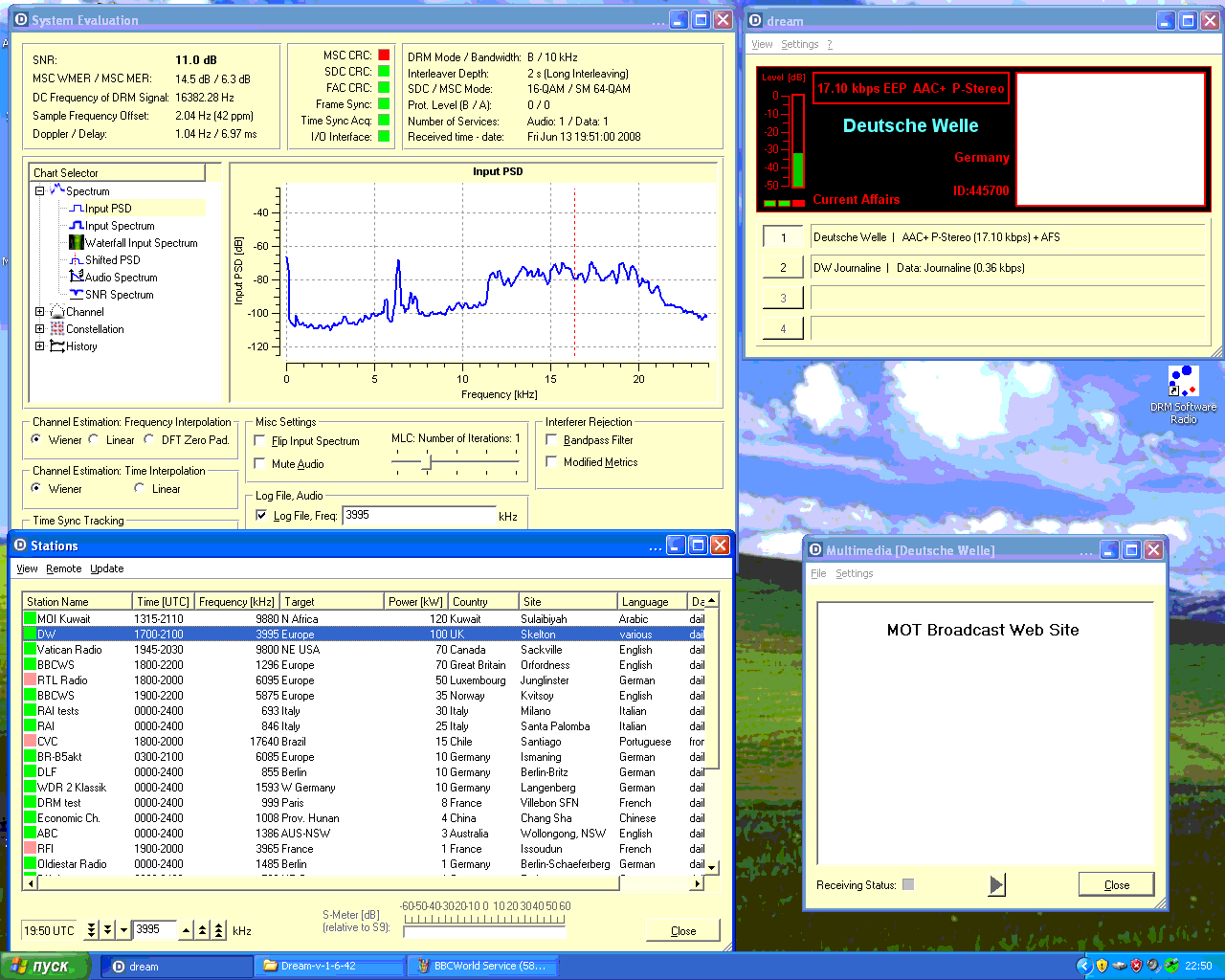Click the stations list scroll-right arrow
1225x980 pixels.
coord(696,883)
